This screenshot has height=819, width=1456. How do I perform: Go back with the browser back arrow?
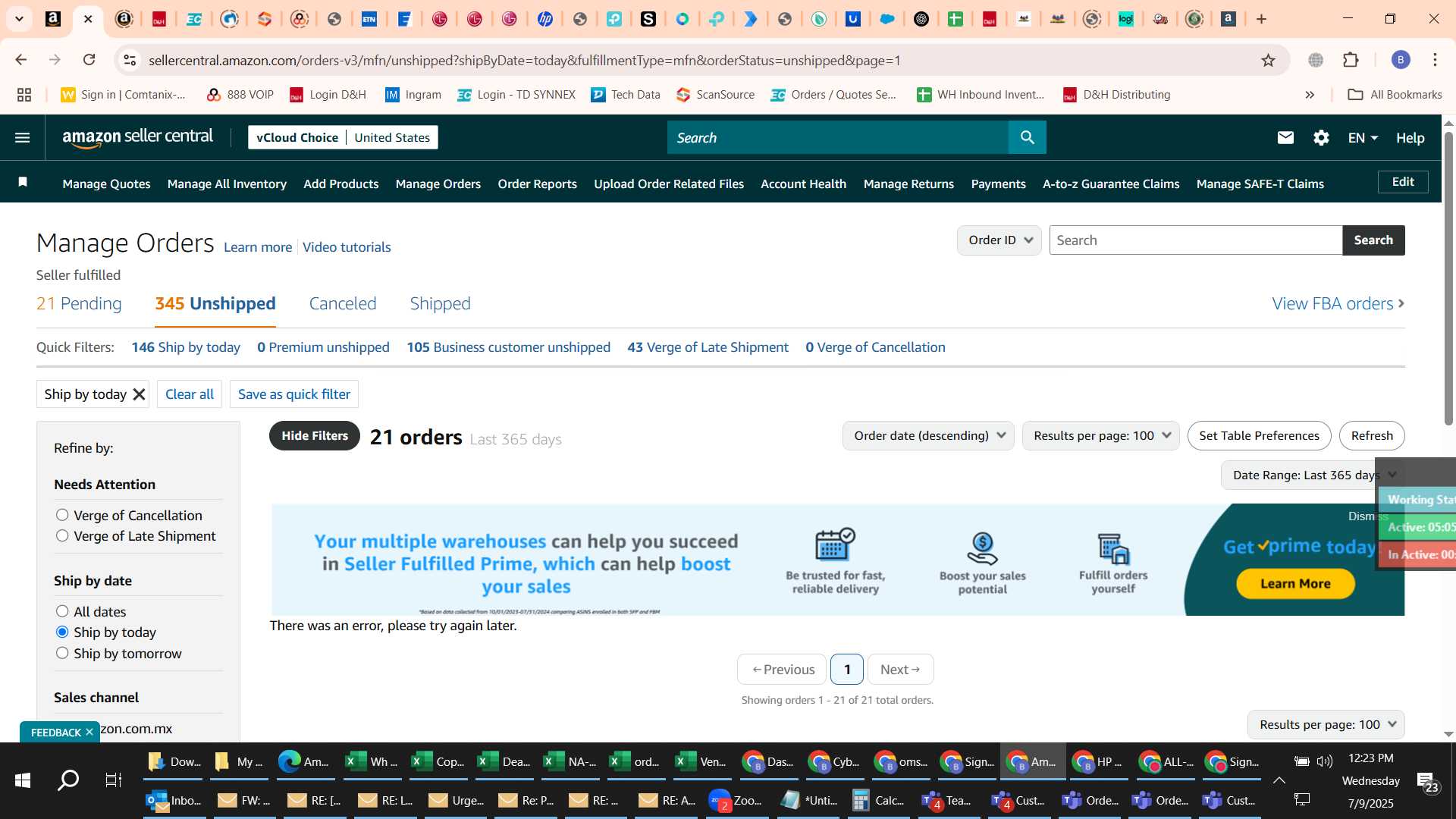pos(21,60)
